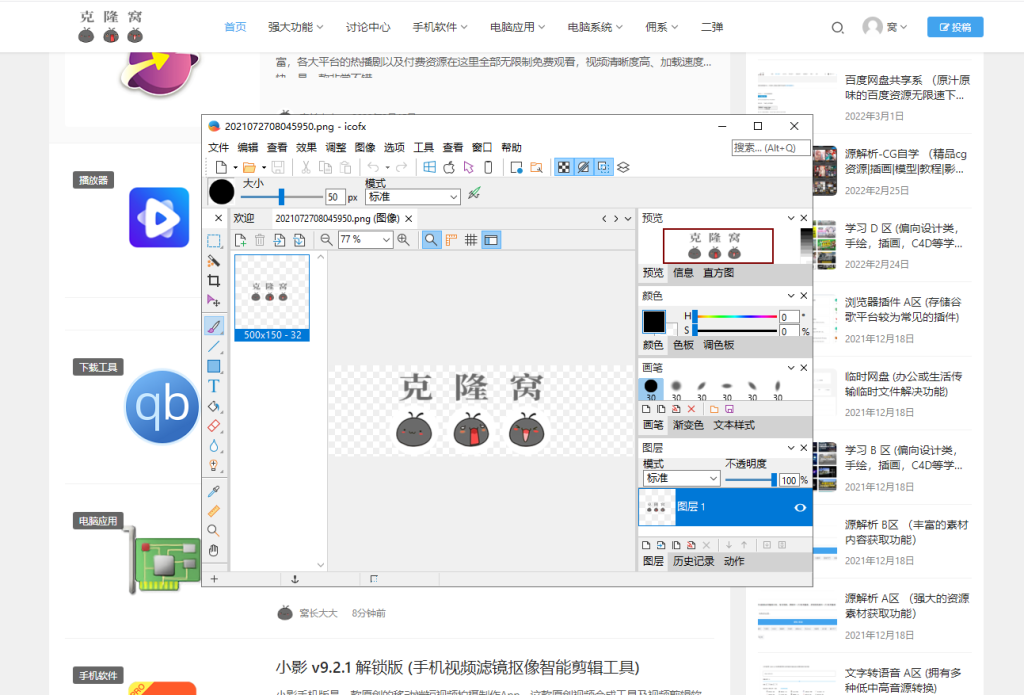The height and width of the screenshot is (695, 1024).
Task: Toggle the layers stack toolbar button
Action: [624, 168]
